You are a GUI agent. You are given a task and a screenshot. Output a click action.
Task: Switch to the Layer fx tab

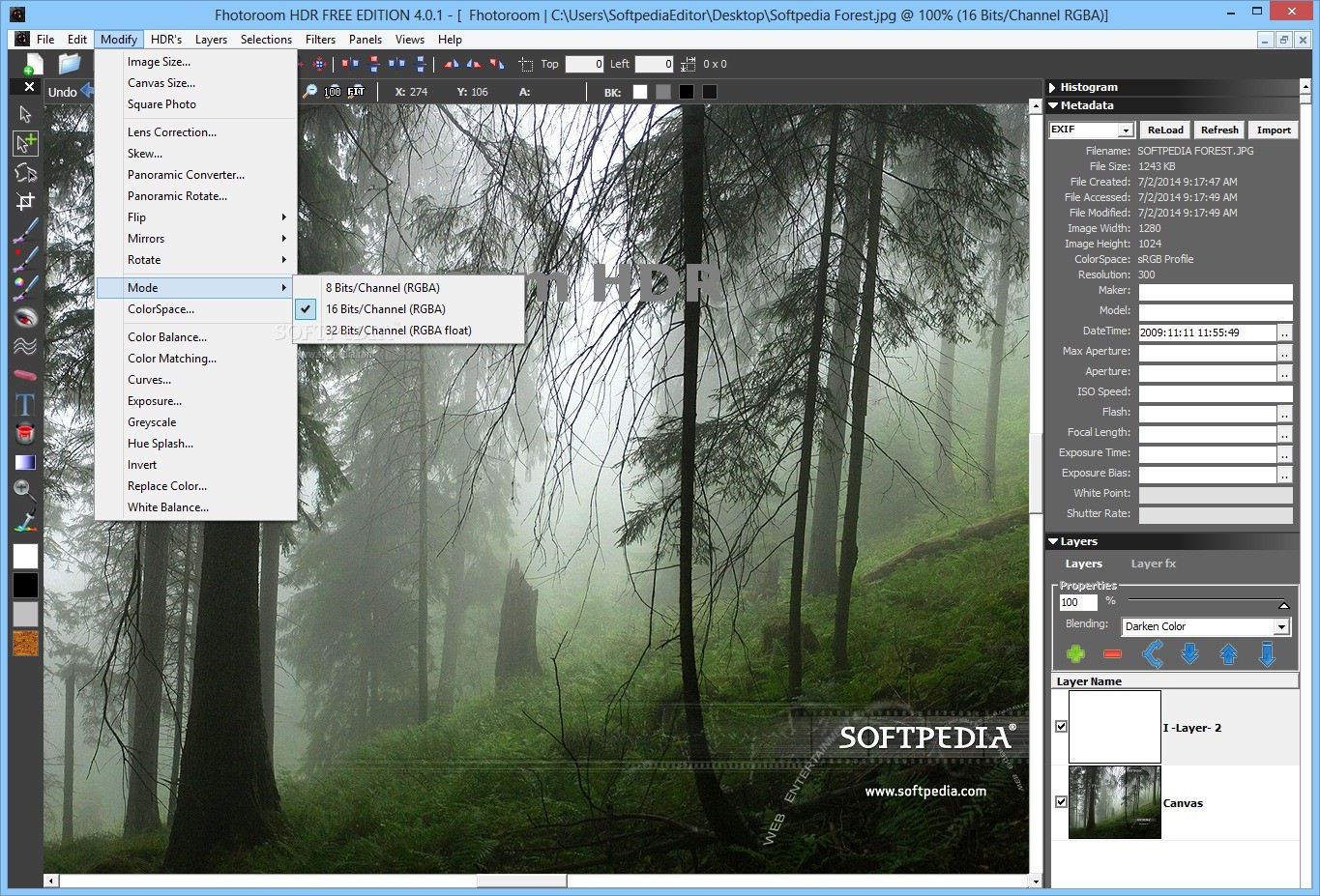point(1154,564)
